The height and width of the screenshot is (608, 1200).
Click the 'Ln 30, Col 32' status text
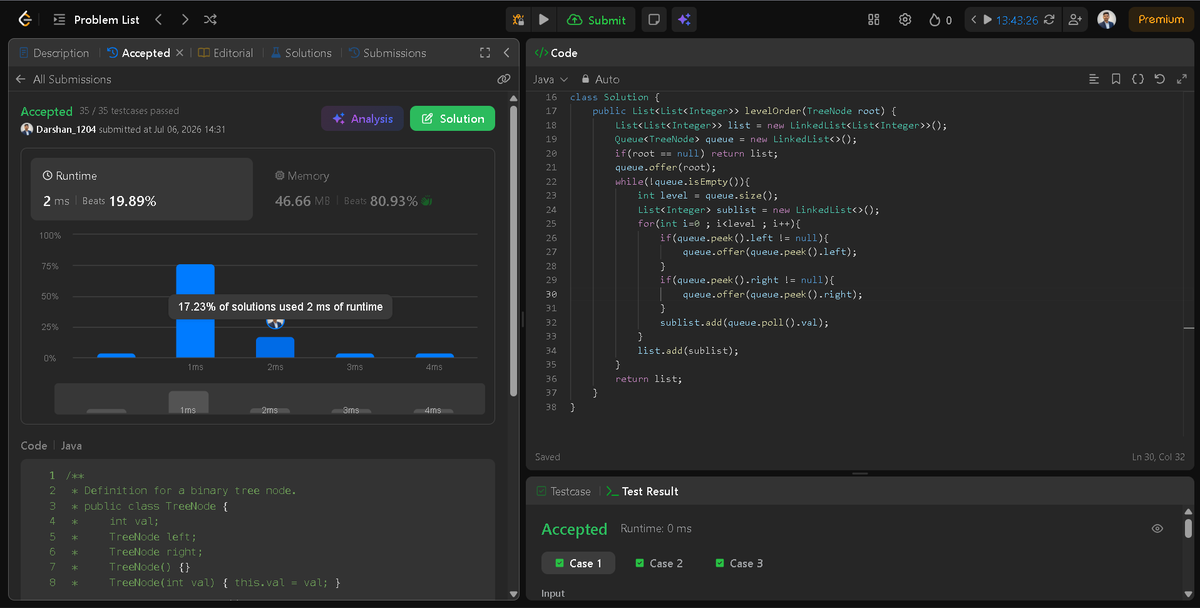click(1158, 457)
